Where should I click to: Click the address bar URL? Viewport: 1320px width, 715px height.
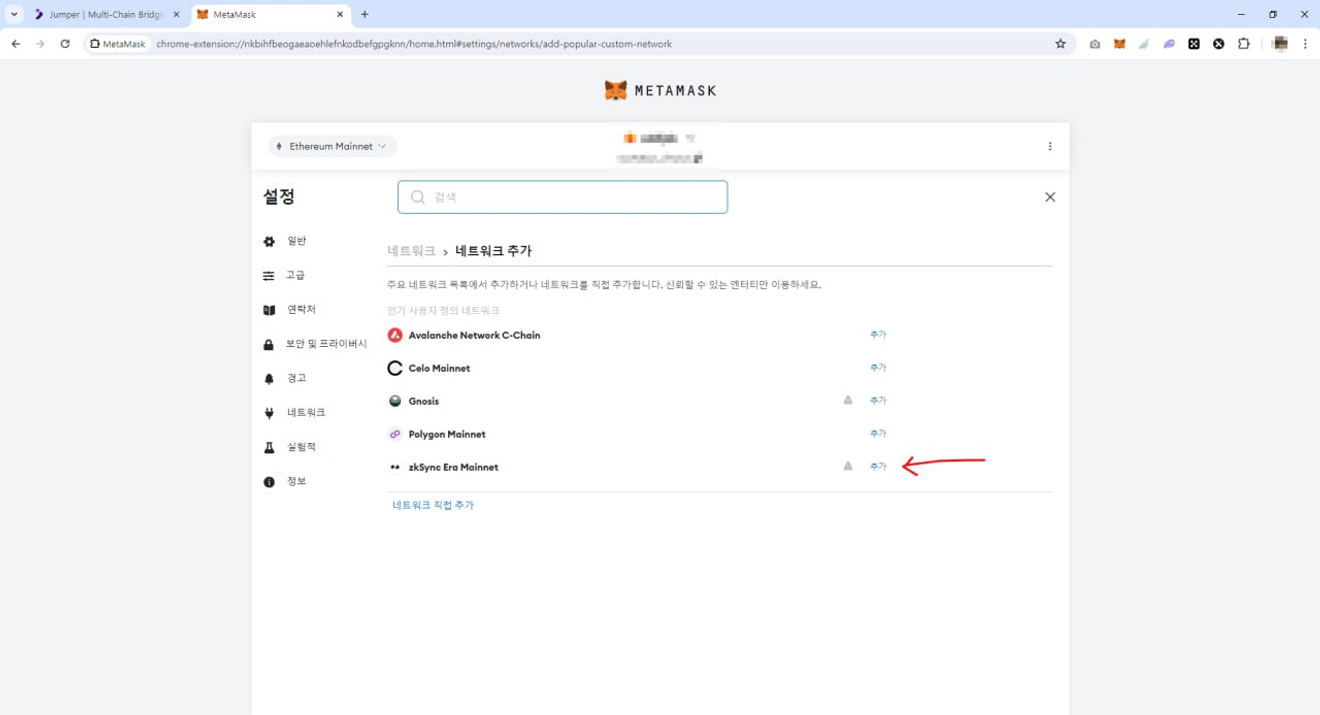coord(414,44)
